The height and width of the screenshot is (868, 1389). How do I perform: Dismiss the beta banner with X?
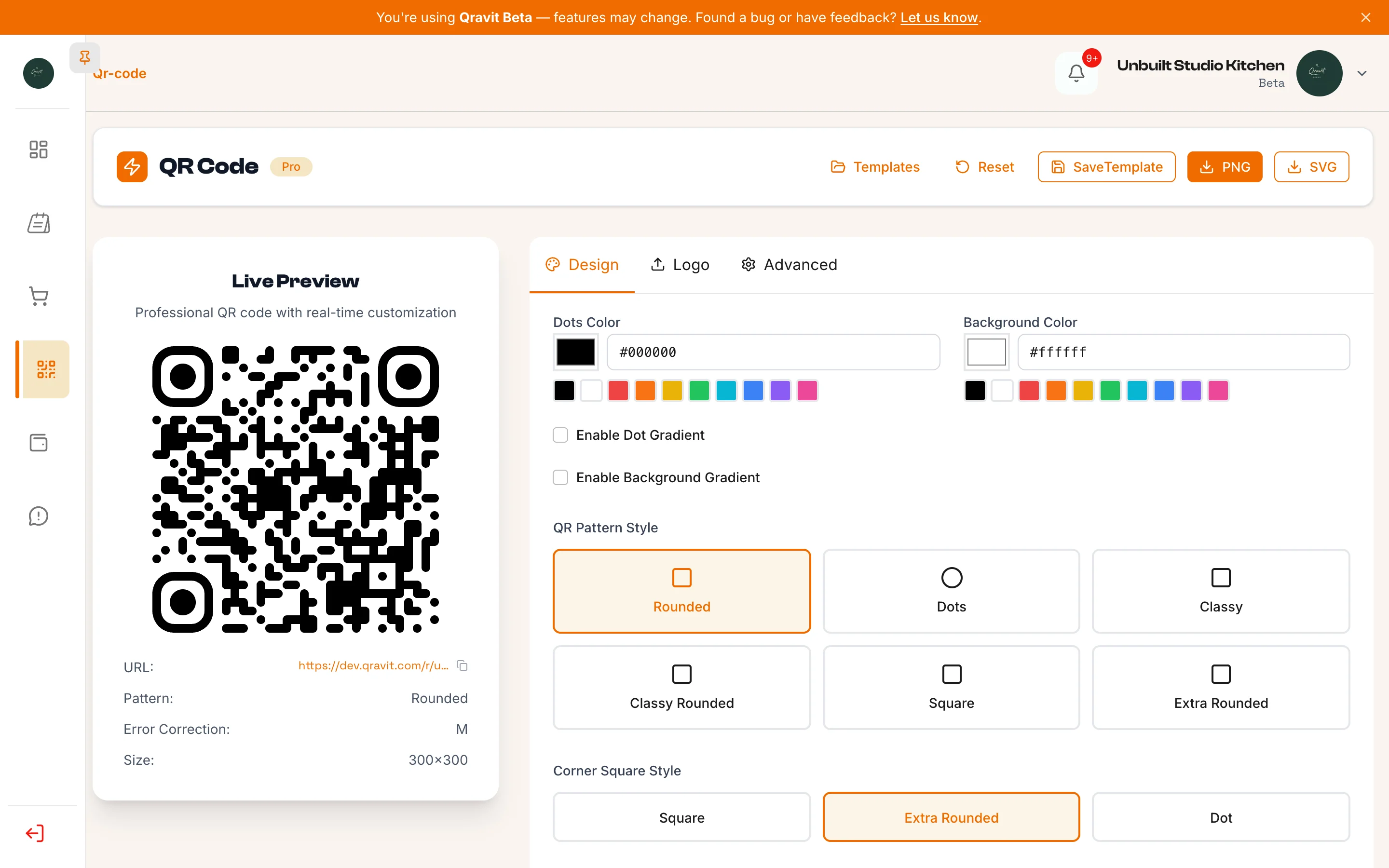click(1366, 17)
